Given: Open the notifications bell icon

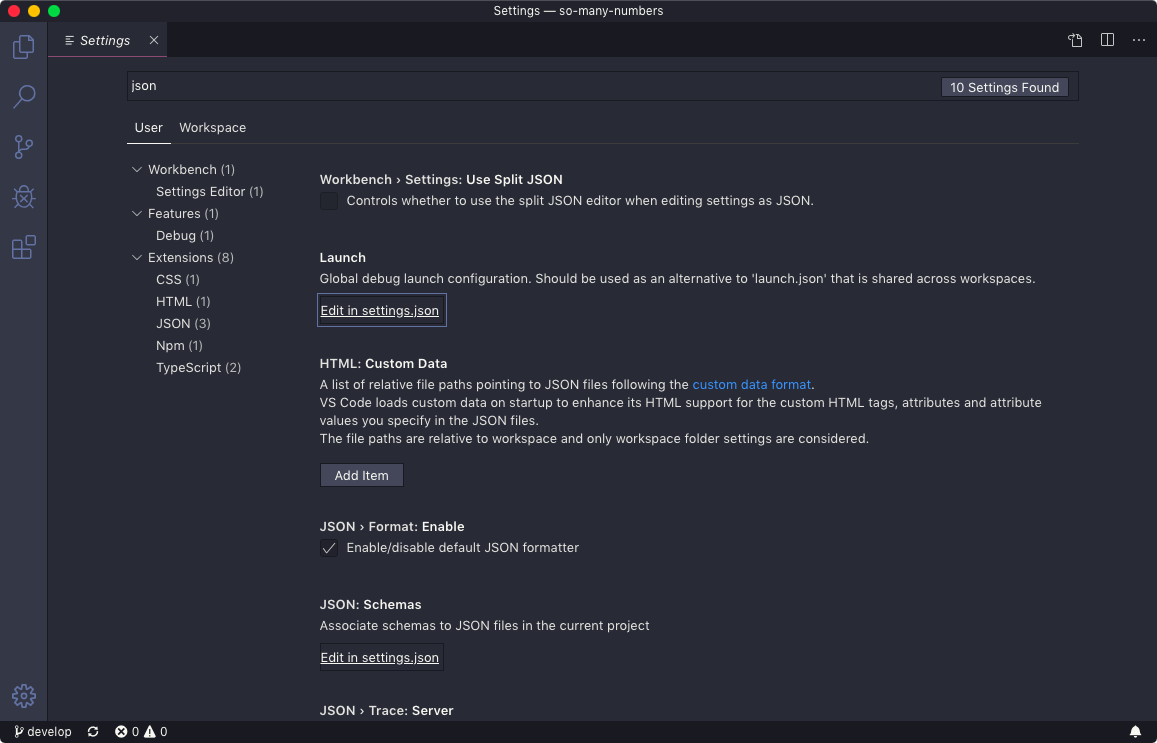Looking at the screenshot, I should (1135, 731).
